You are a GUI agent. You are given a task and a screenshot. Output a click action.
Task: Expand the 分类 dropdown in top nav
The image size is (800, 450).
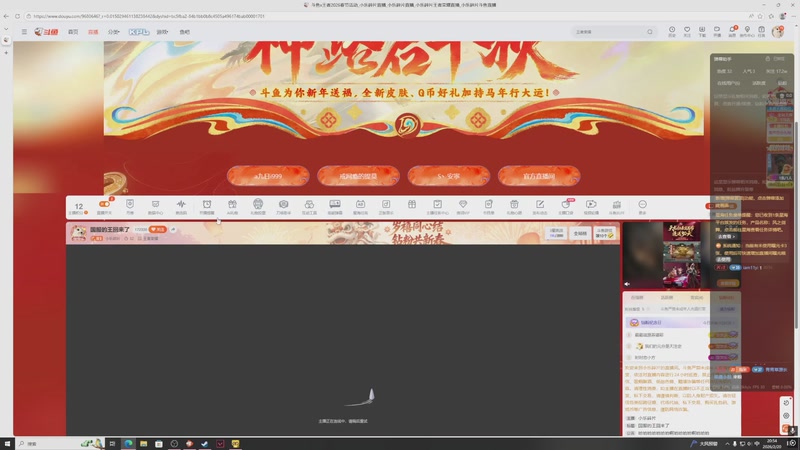pos(113,32)
